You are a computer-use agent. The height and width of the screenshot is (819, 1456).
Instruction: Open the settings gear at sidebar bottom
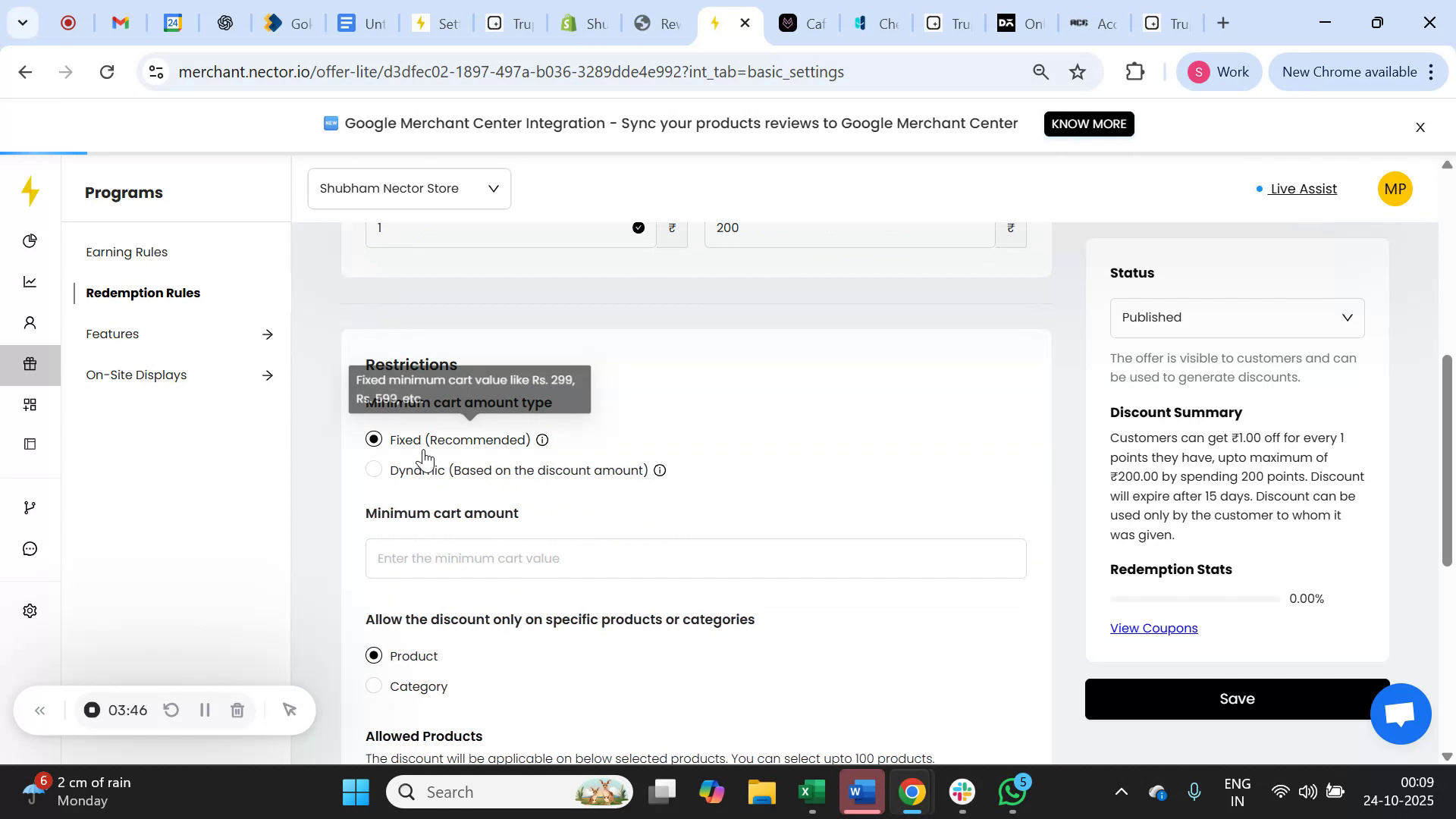(30, 610)
